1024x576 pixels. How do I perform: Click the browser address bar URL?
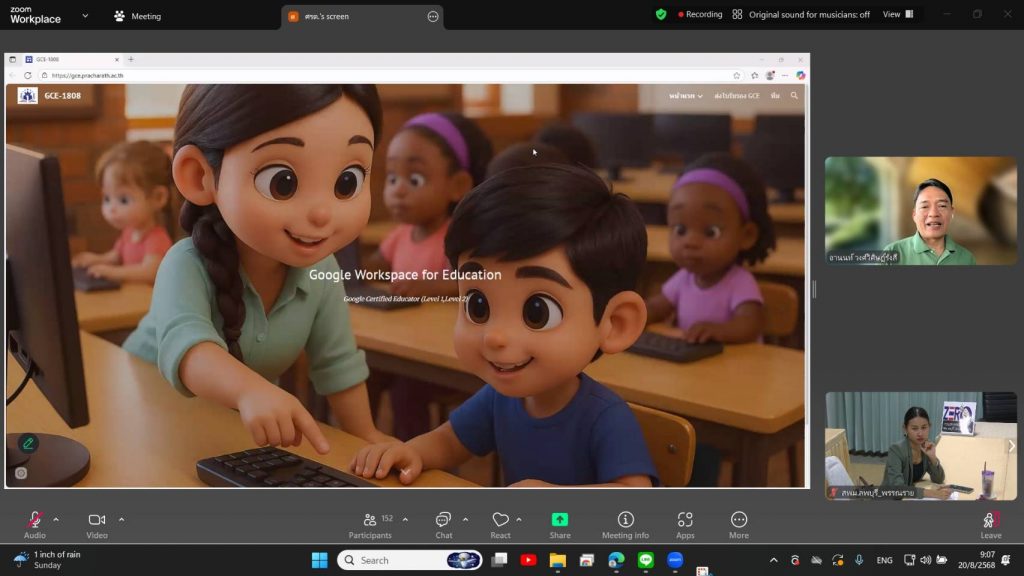pos(88,76)
